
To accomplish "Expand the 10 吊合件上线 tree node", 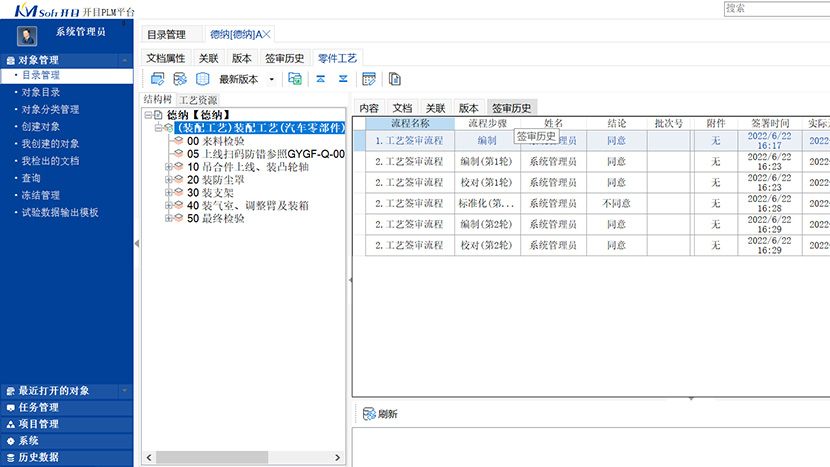I will (169, 167).
